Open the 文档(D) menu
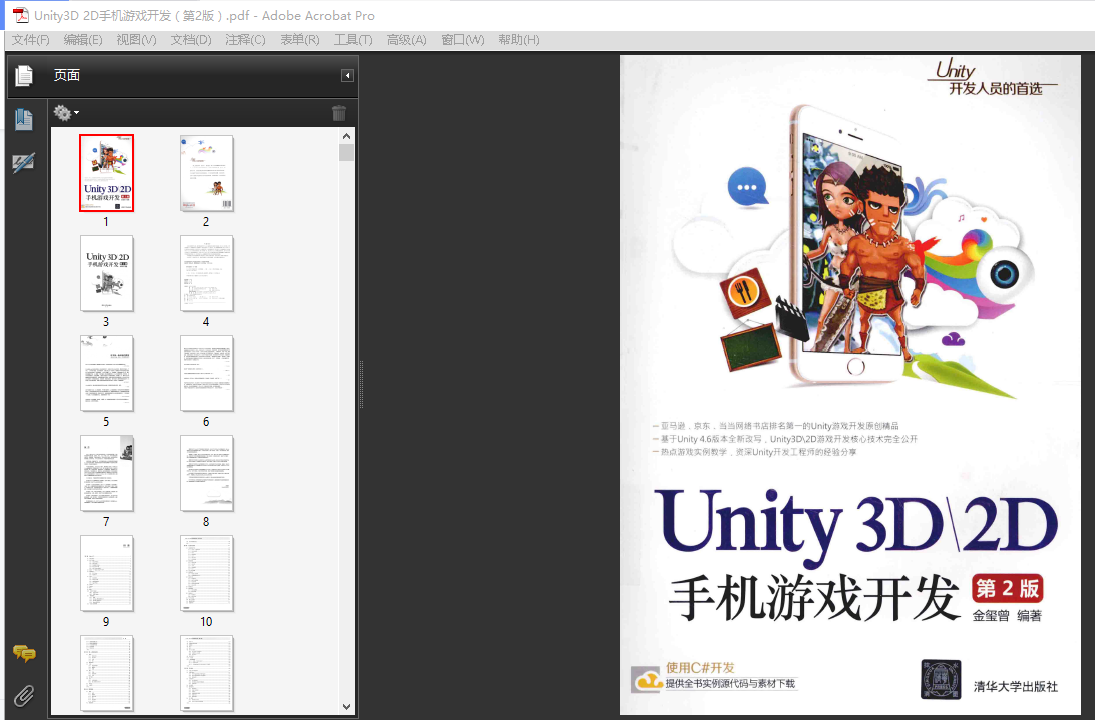The width and height of the screenshot is (1095, 720). [x=191, y=40]
